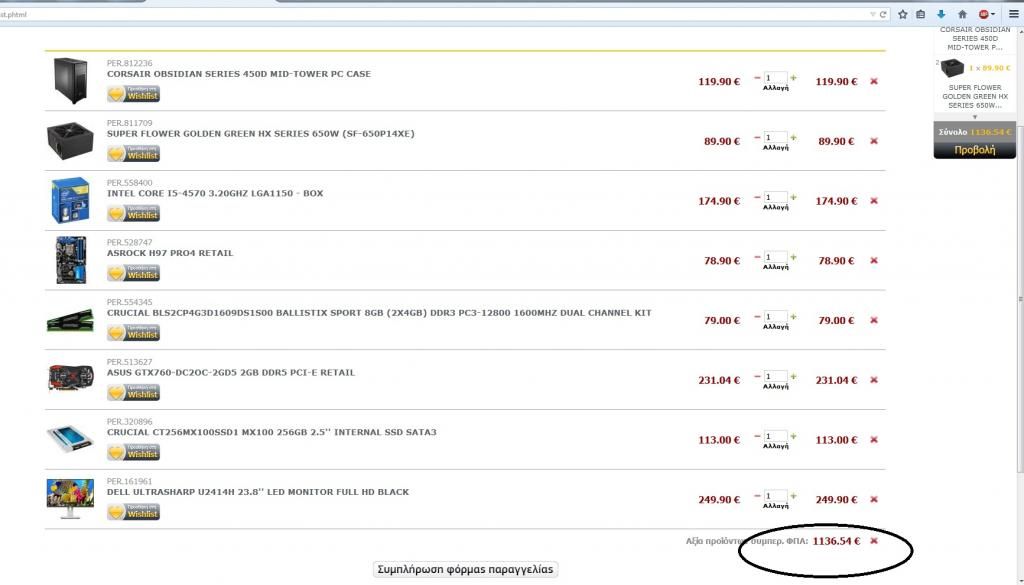Add ASRock H97 Pro4 to Wishlist

(134, 274)
